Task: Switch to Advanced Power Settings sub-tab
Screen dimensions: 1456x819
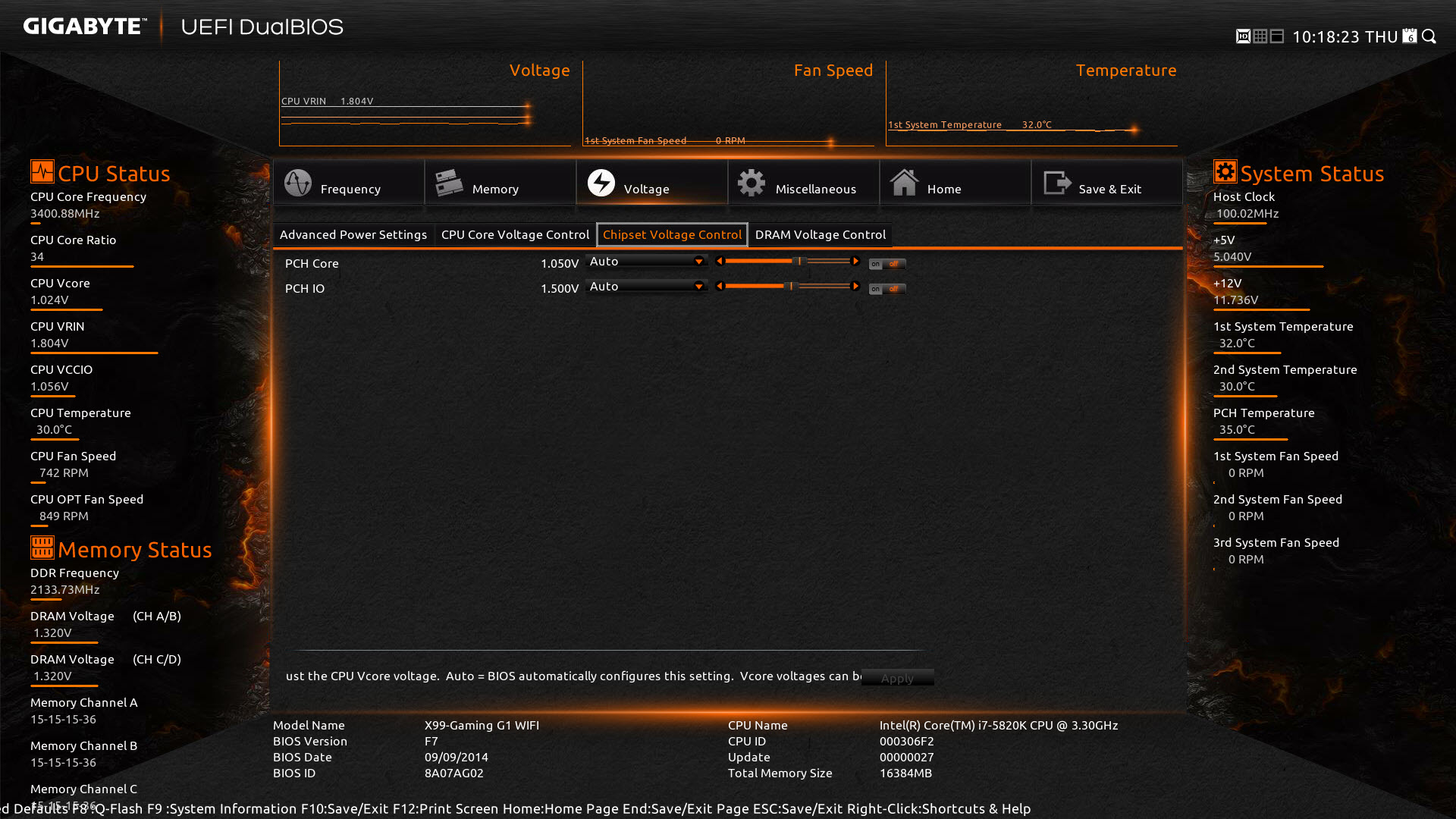Action: pyautogui.click(x=353, y=235)
